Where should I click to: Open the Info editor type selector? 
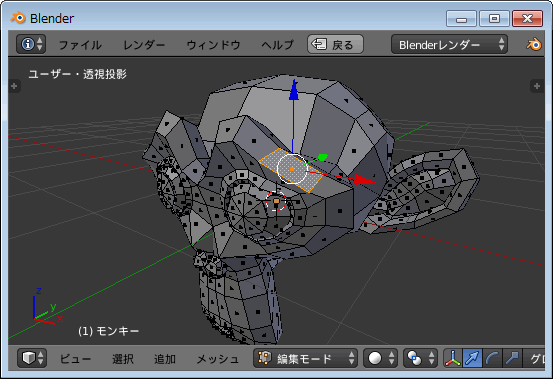pos(31,44)
